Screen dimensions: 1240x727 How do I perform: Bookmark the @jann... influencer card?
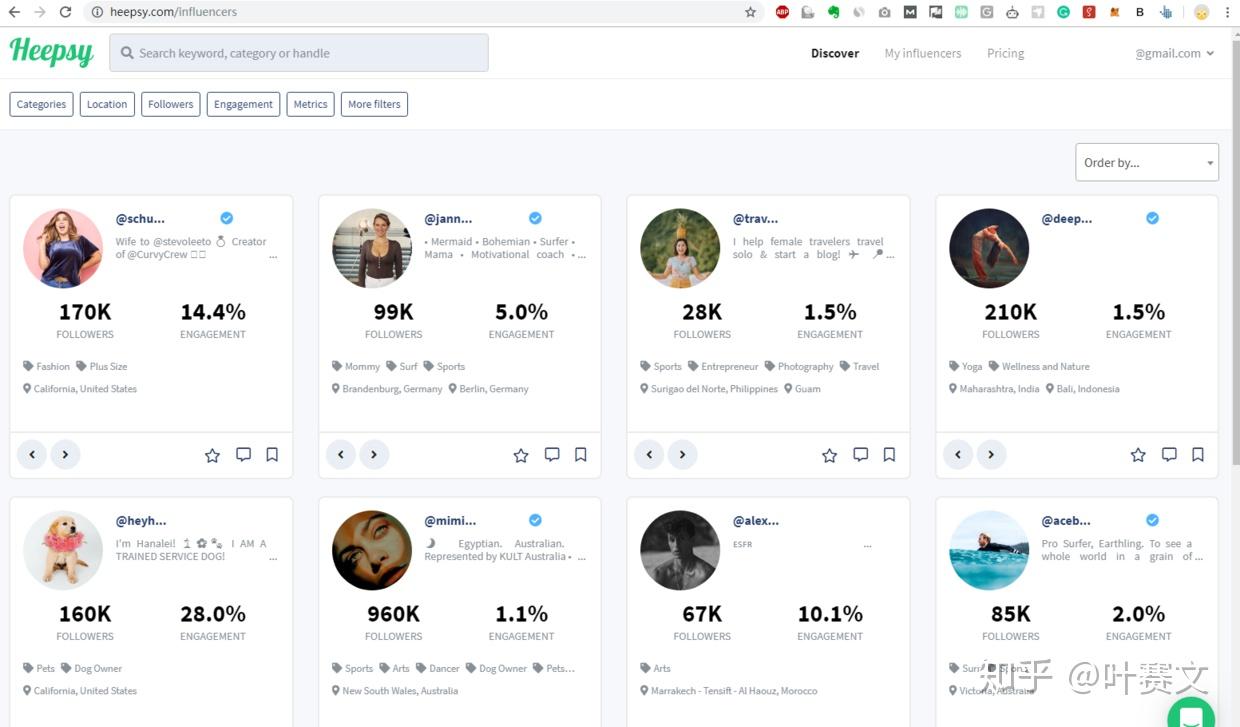tap(581, 454)
